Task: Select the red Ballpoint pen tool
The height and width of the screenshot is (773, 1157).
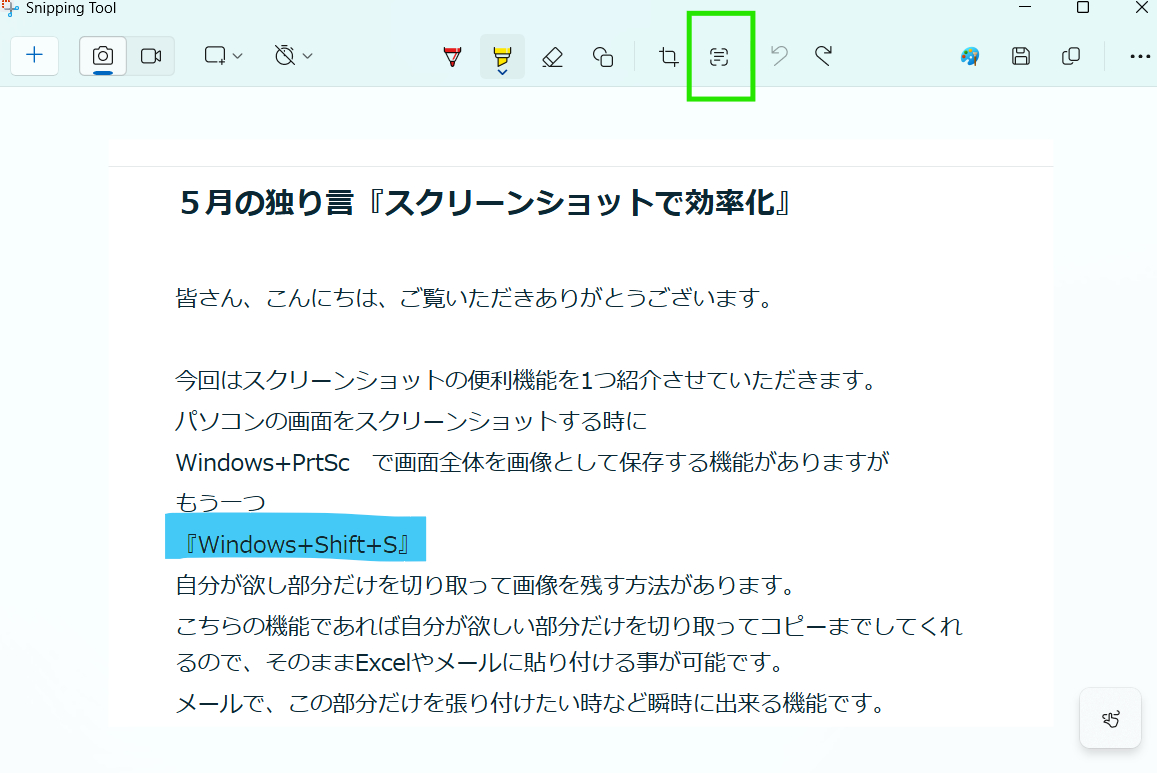Action: coord(452,57)
